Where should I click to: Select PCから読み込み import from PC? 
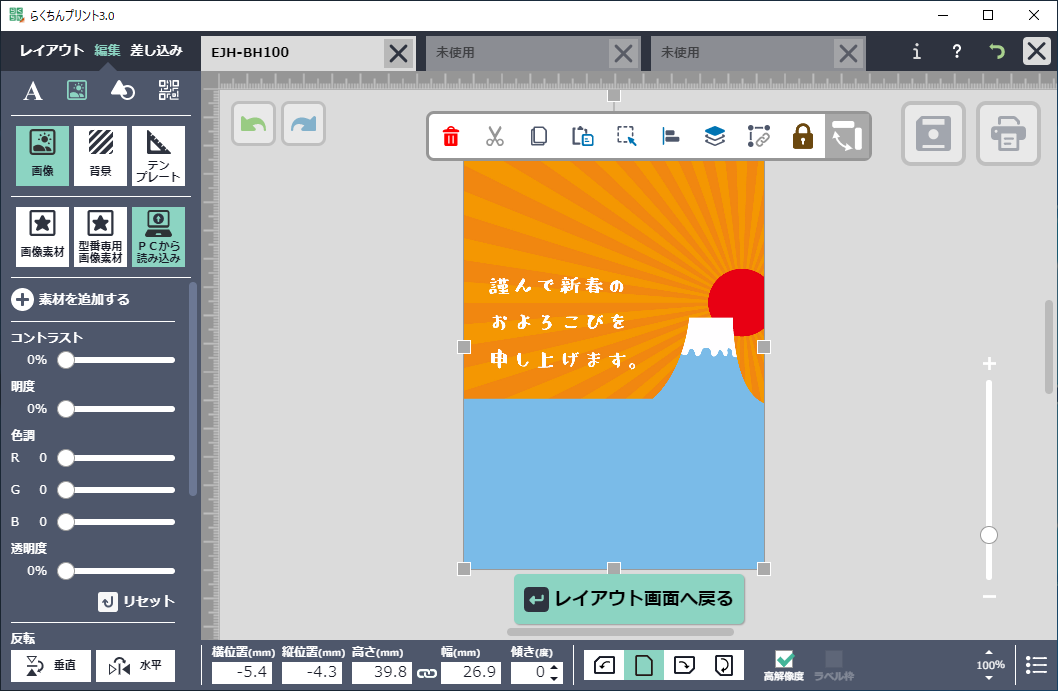click(159, 237)
